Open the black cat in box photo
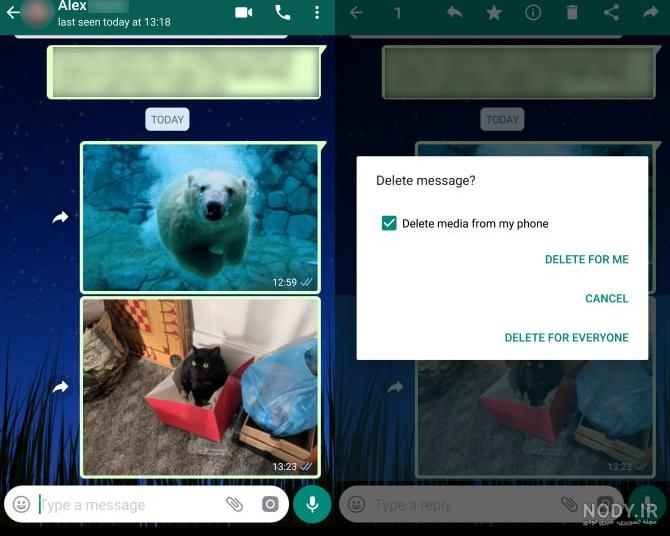Image resolution: width=670 pixels, height=536 pixels. pos(201,387)
